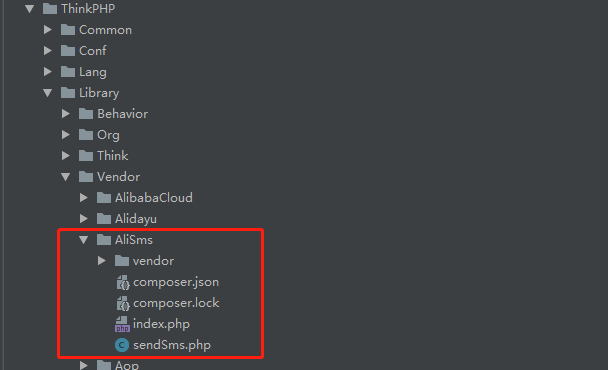Collapse the Vendor folder arrow
The width and height of the screenshot is (608, 370).
click(x=66, y=177)
